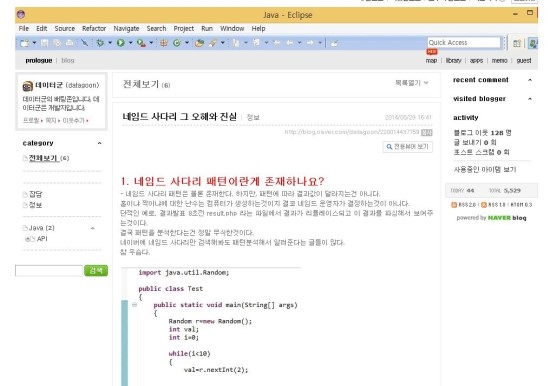Click the Back navigation arrow icon

click(290, 43)
